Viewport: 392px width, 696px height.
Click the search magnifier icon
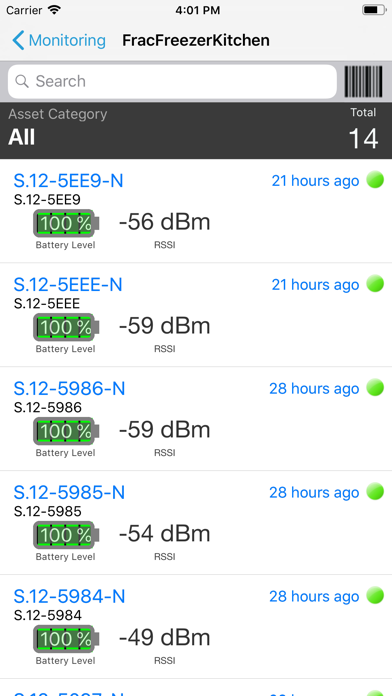[x=22, y=81]
